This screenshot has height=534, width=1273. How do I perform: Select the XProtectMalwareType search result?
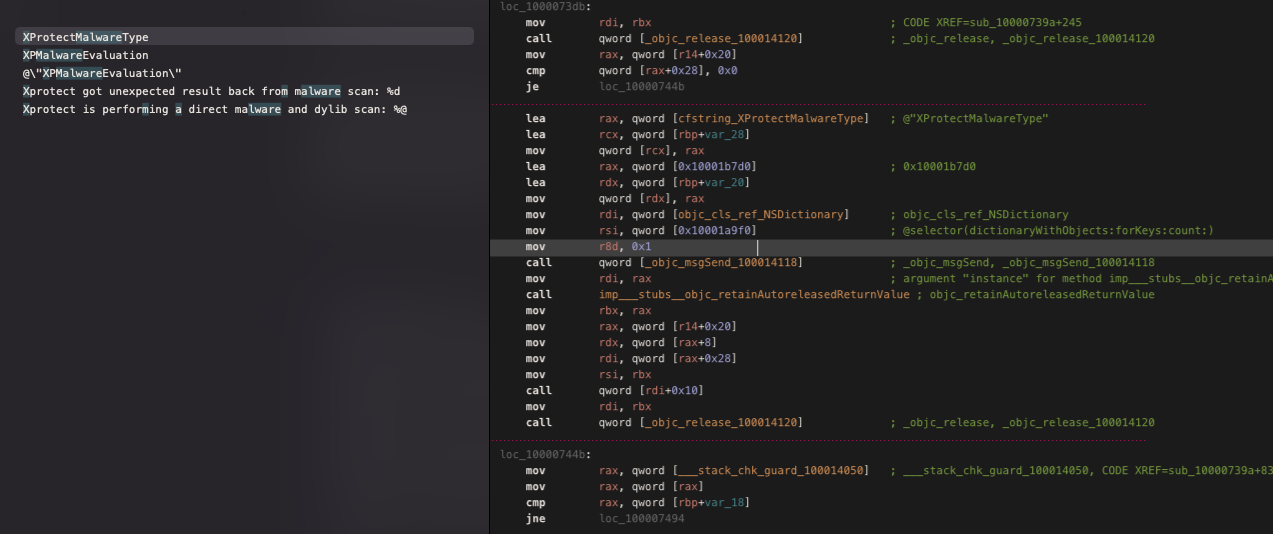(x=245, y=37)
